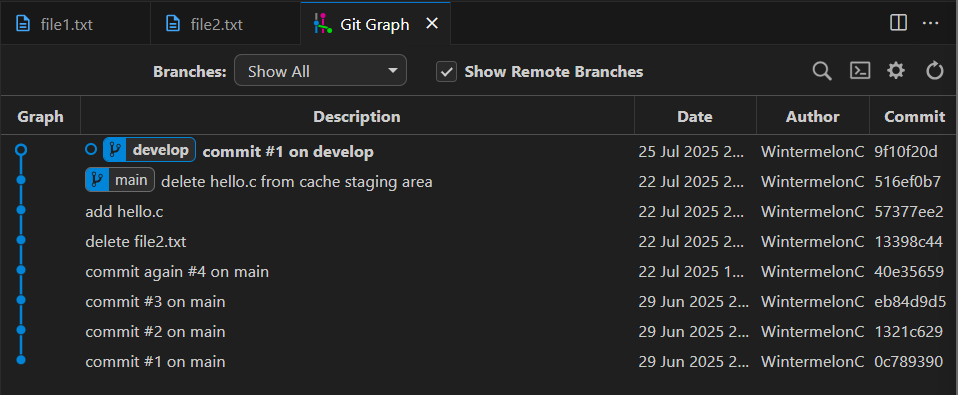Select 'commit again #4 on main' row
This screenshot has width=958, height=395.
click(479, 271)
